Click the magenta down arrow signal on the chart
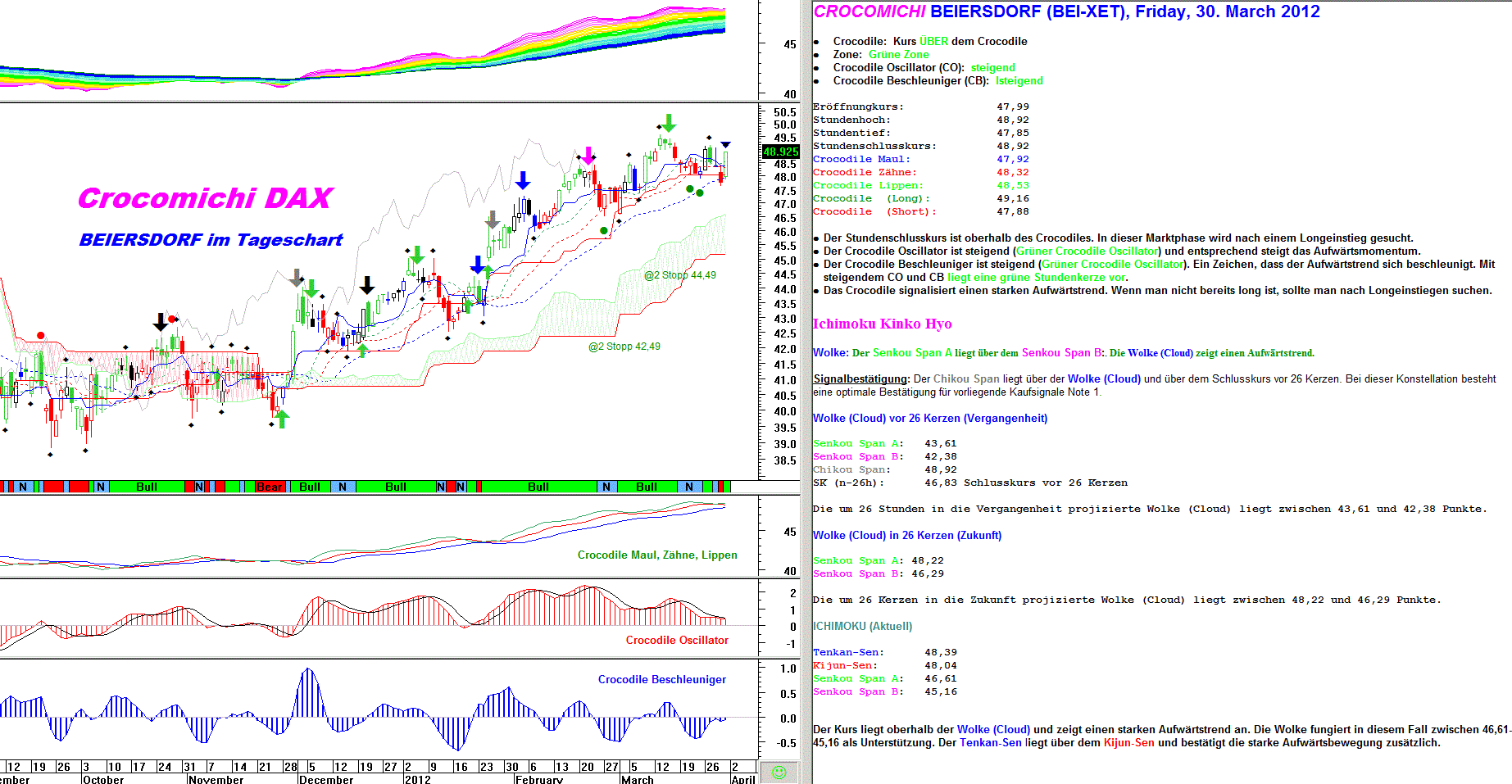 coord(588,156)
